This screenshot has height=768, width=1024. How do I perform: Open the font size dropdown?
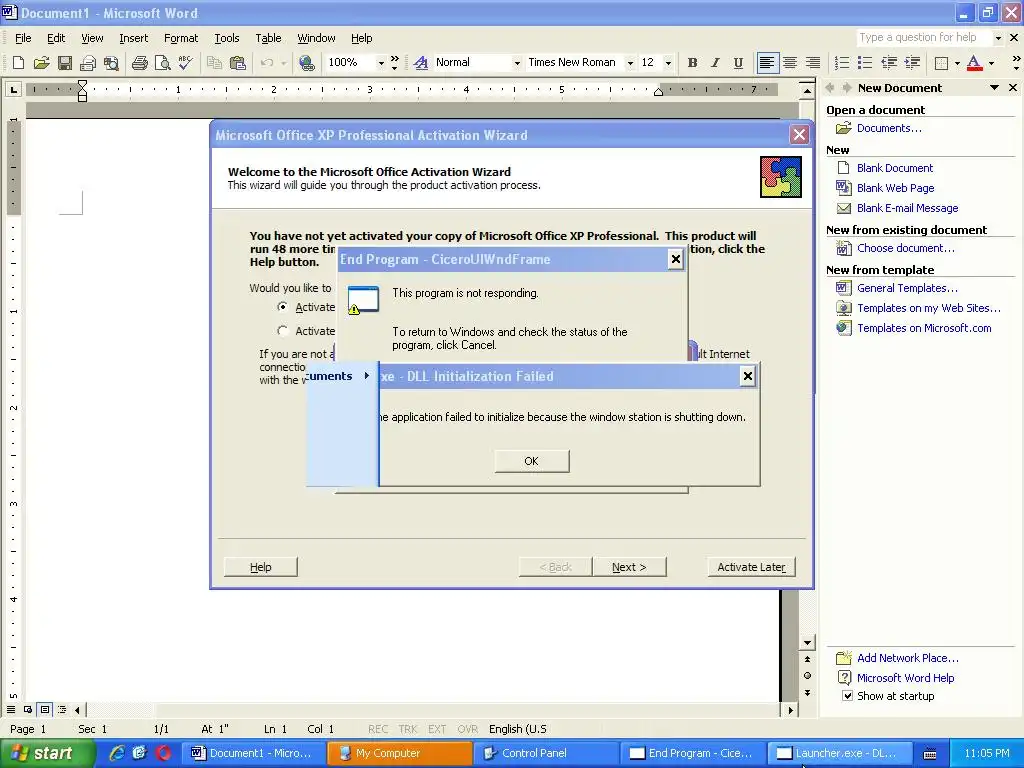[668, 63]
